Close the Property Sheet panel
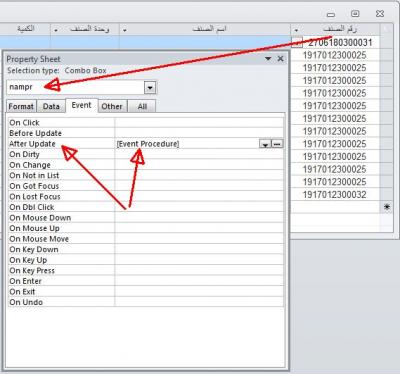 click(x=281, y=59)
